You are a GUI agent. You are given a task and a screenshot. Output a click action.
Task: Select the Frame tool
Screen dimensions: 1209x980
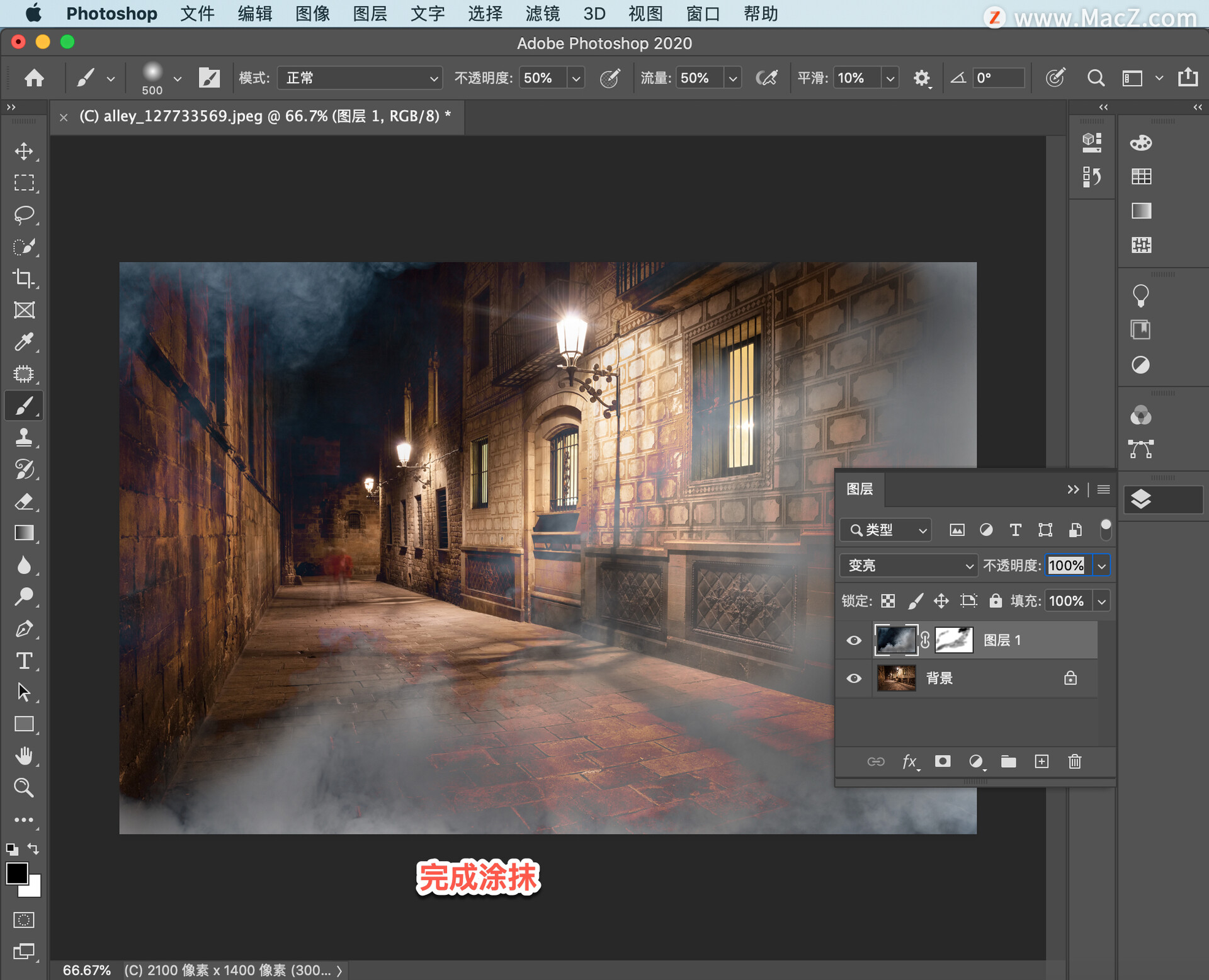click(24, 310)
